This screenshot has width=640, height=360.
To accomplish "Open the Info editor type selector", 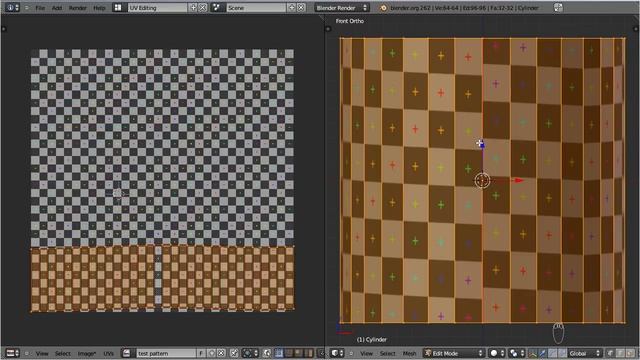I will (12, 8).
